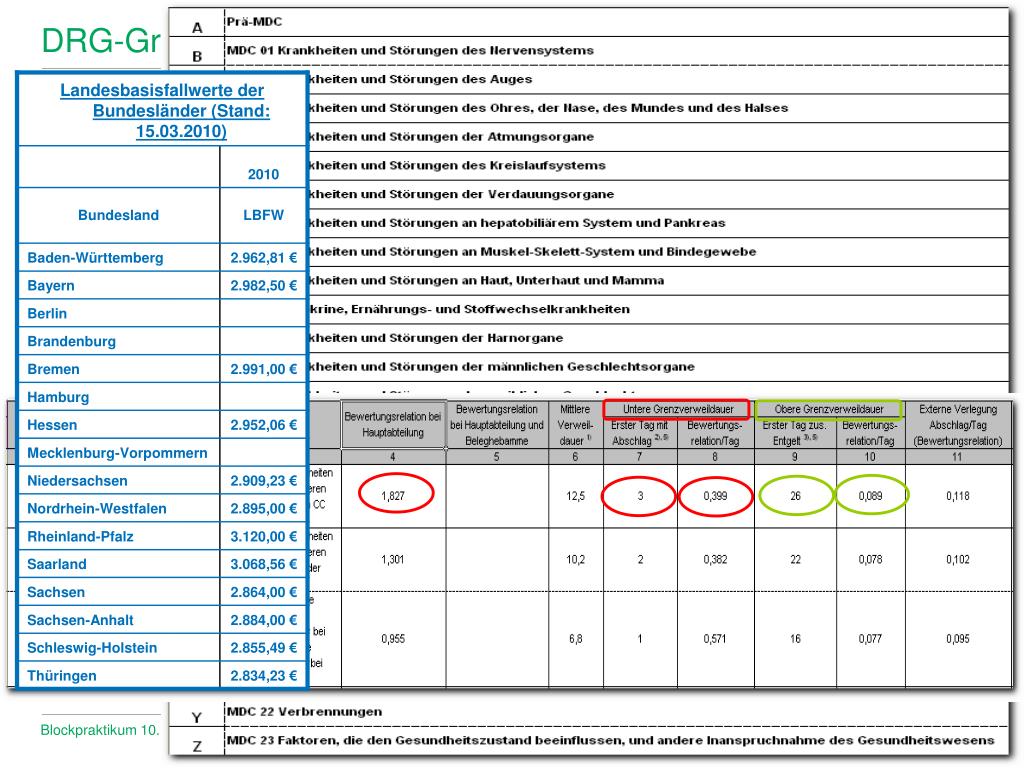The image size is (1024, 768).
Task: Click the Bayern value 2.982,50 €
Action: 263,285
